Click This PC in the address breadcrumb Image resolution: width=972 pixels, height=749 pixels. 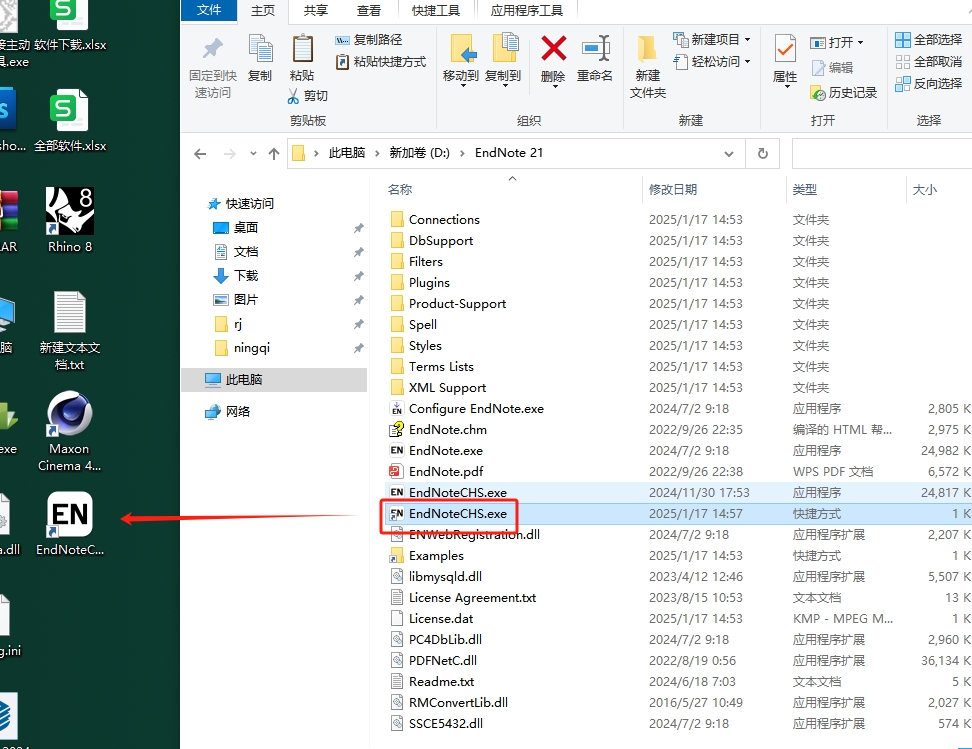[x=347, y=153]
